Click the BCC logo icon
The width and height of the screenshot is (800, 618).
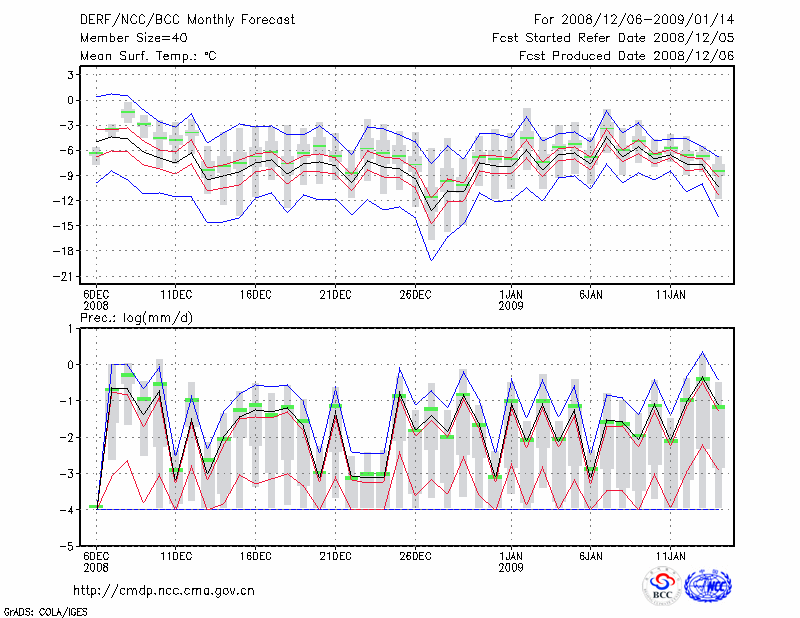pos(661,586)
